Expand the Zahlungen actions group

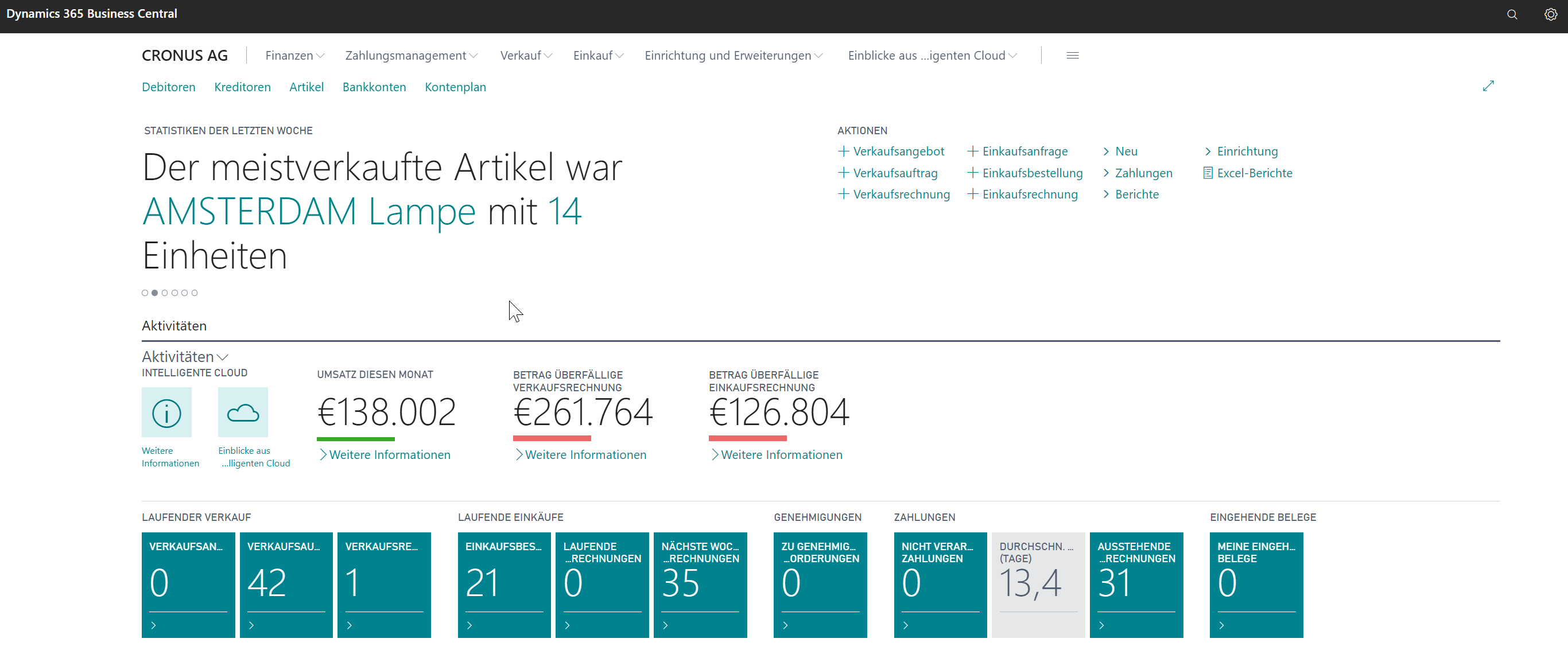coord(1137,173)
